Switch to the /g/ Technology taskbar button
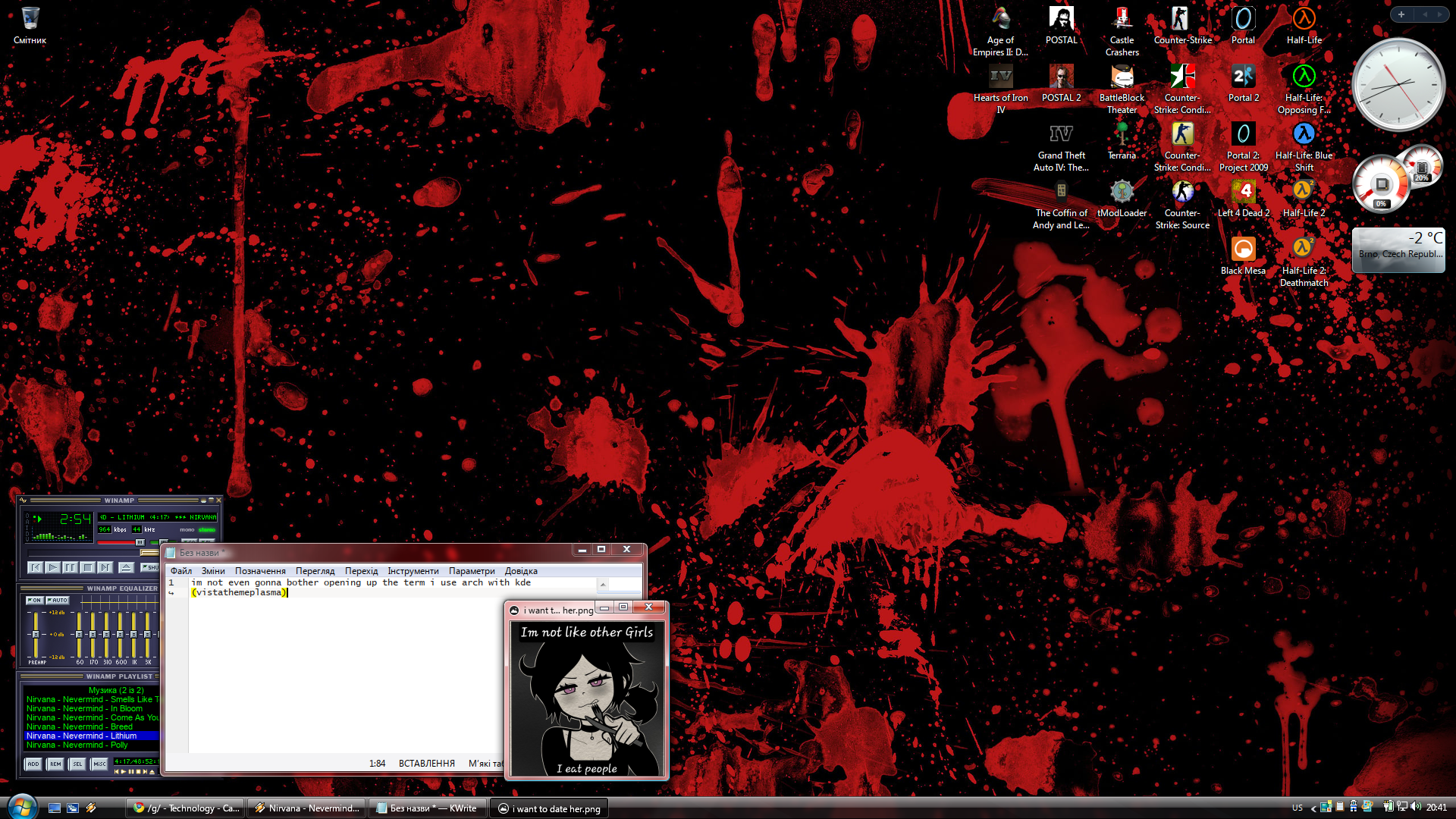1456x819 pixels. pyautogui.click(x=187, y=808)
